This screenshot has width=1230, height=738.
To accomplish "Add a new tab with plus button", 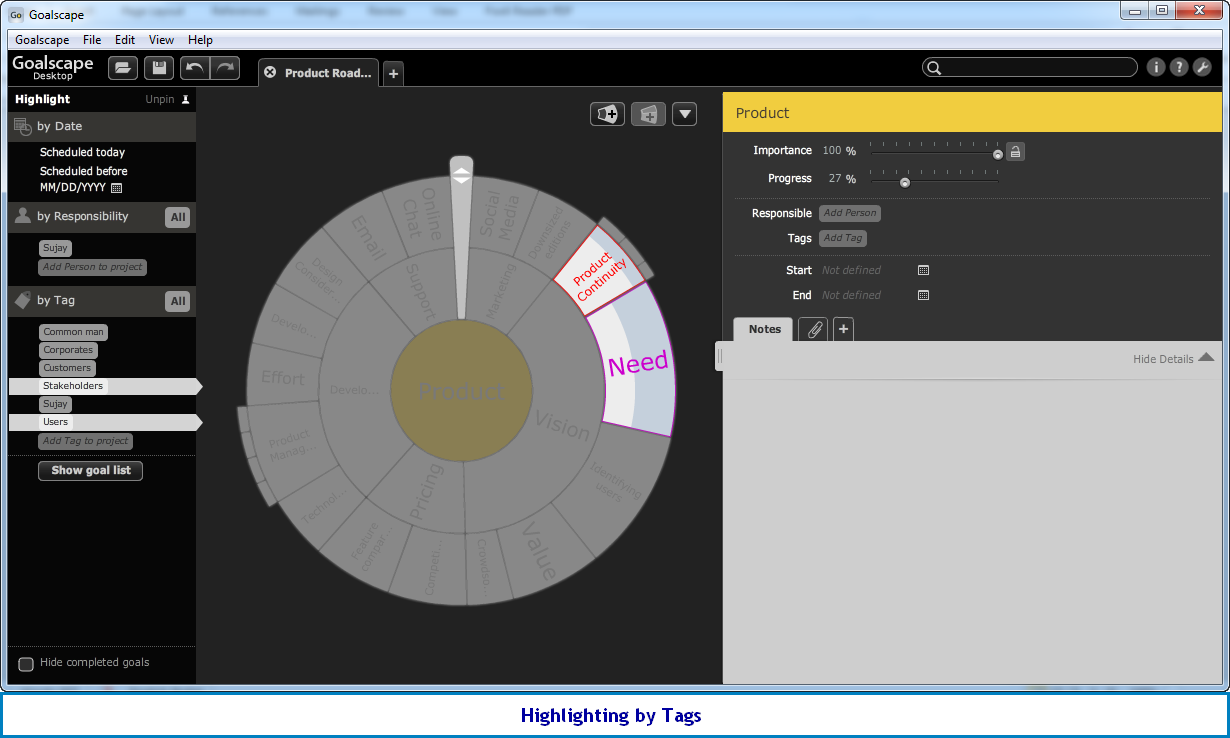I will [x=394, y=74].
